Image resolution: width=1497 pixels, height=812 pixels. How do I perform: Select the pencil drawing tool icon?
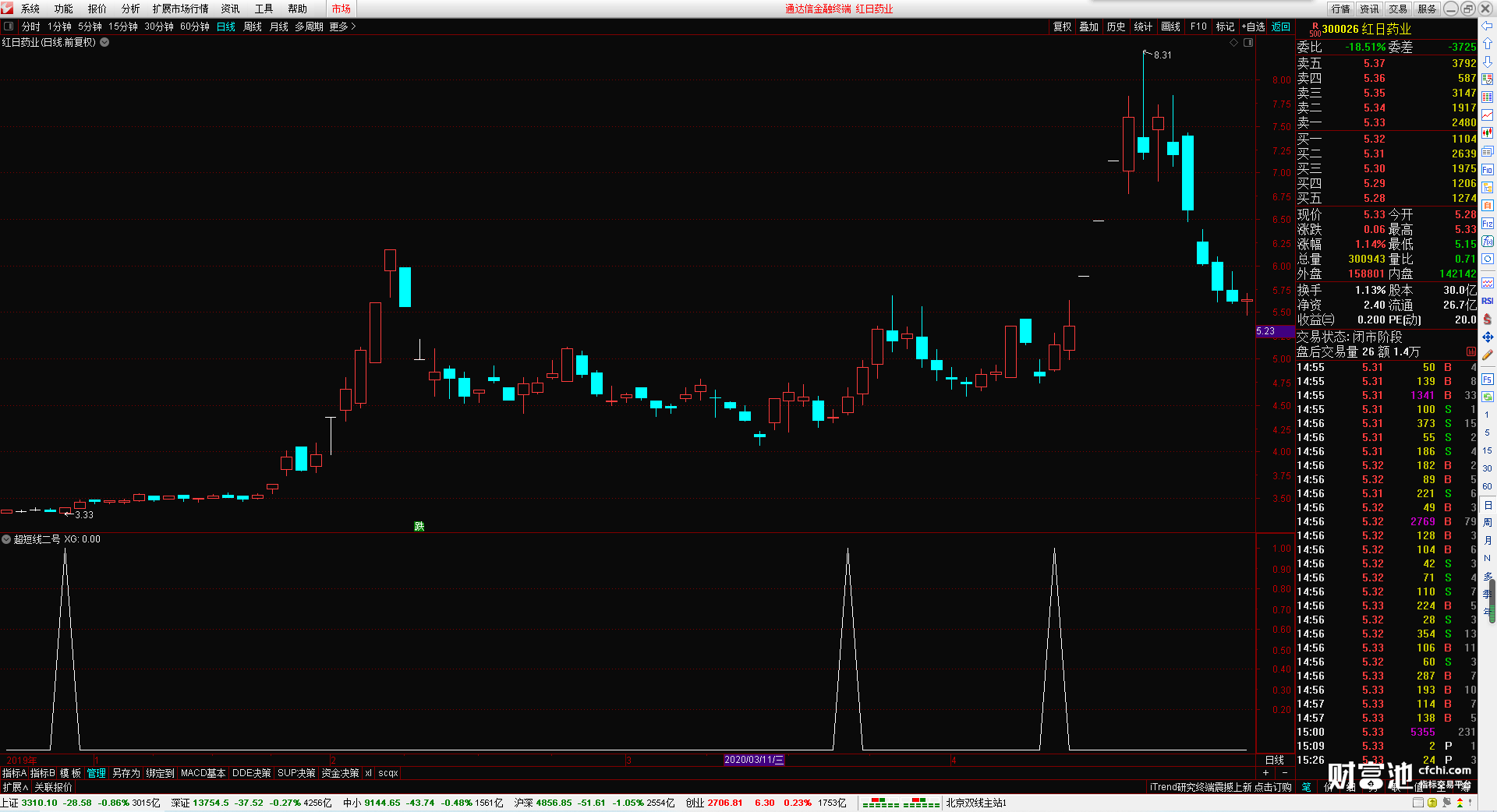pyautogui.click(x=1488, y=355)
